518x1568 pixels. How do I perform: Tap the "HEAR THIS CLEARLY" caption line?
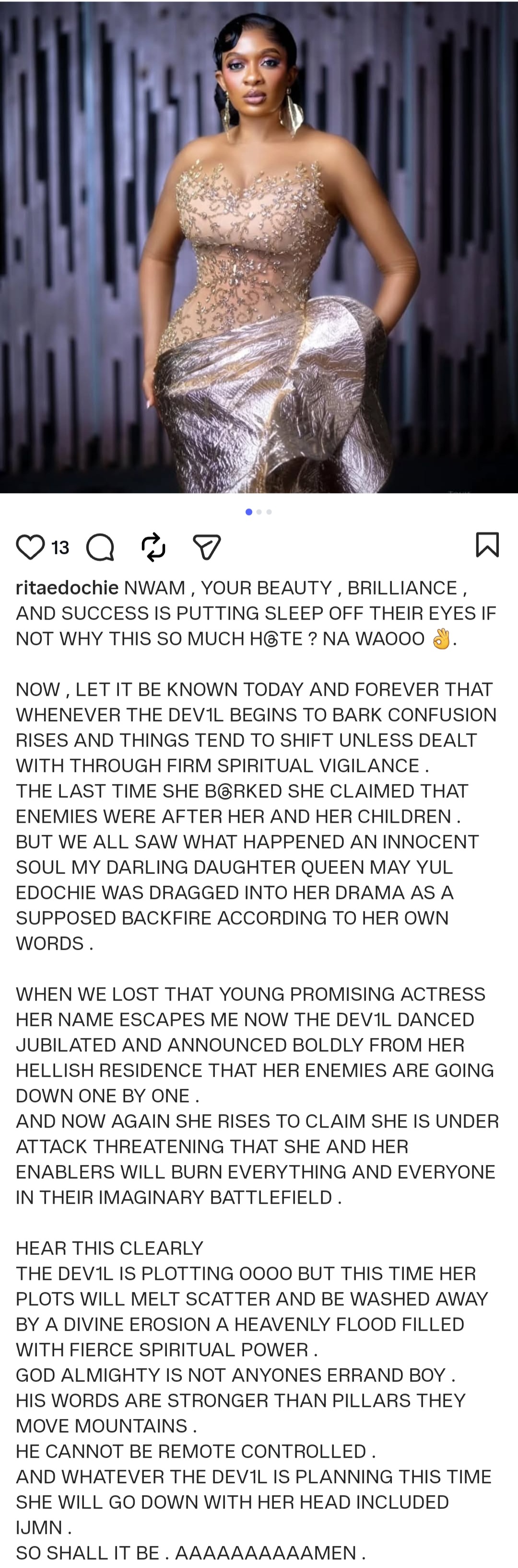(x=110, y=1247)
